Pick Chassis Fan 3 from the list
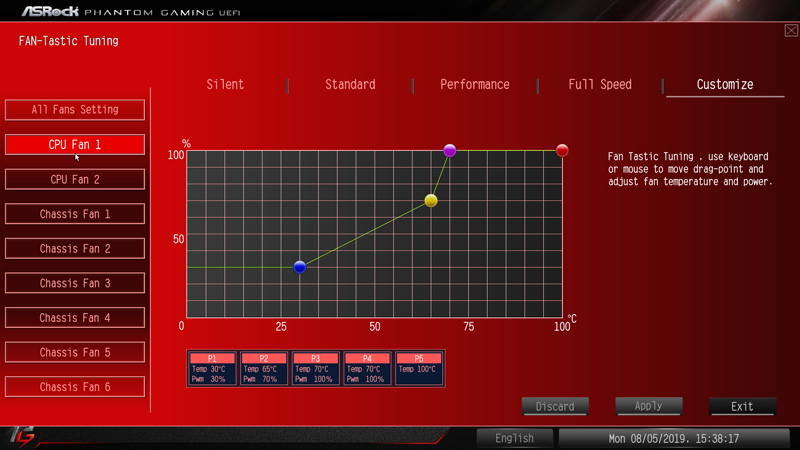This screenshot has height=450, width=800. [x=75, y=283]
